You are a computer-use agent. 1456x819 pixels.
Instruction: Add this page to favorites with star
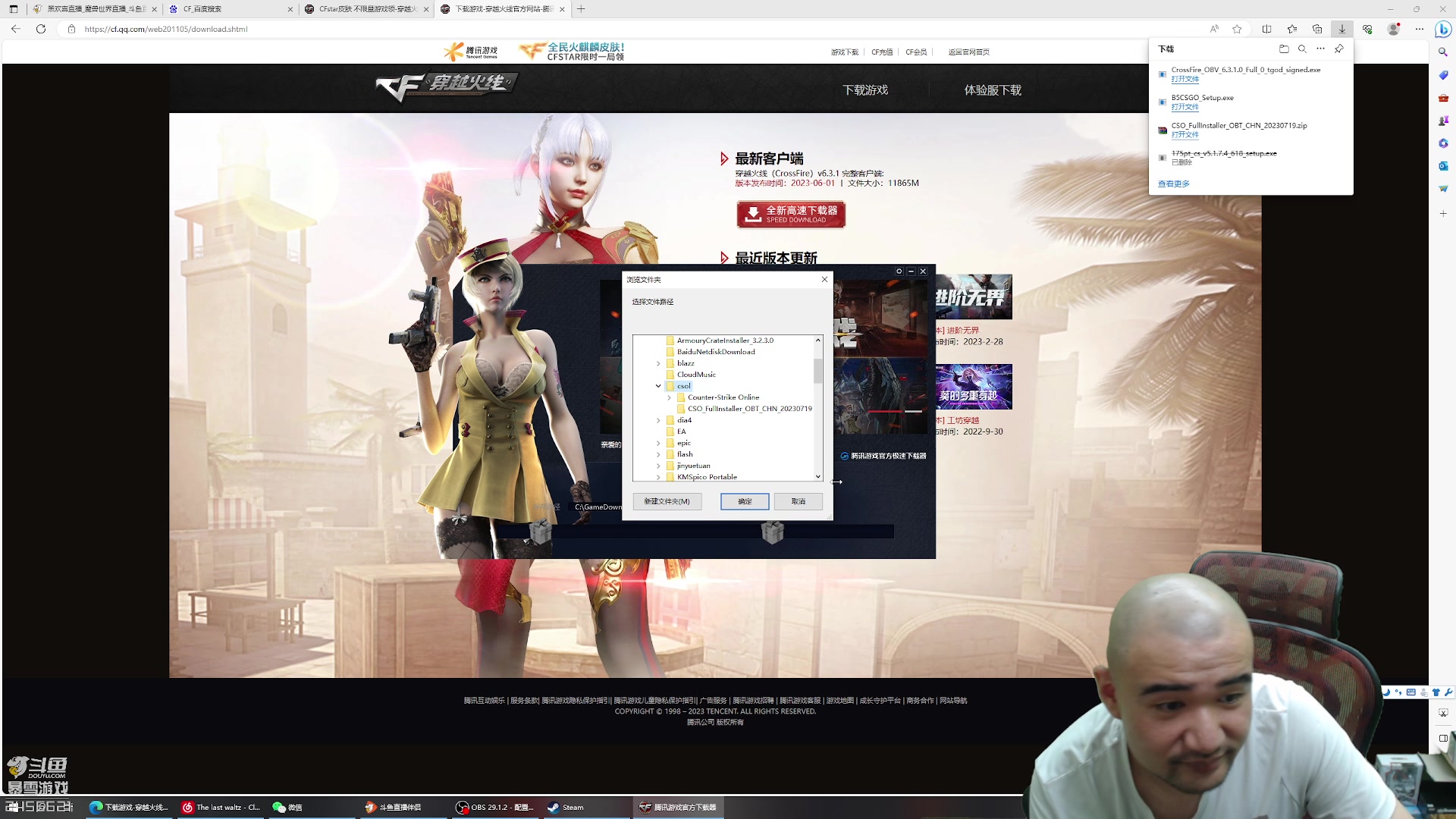point(1238,29)
